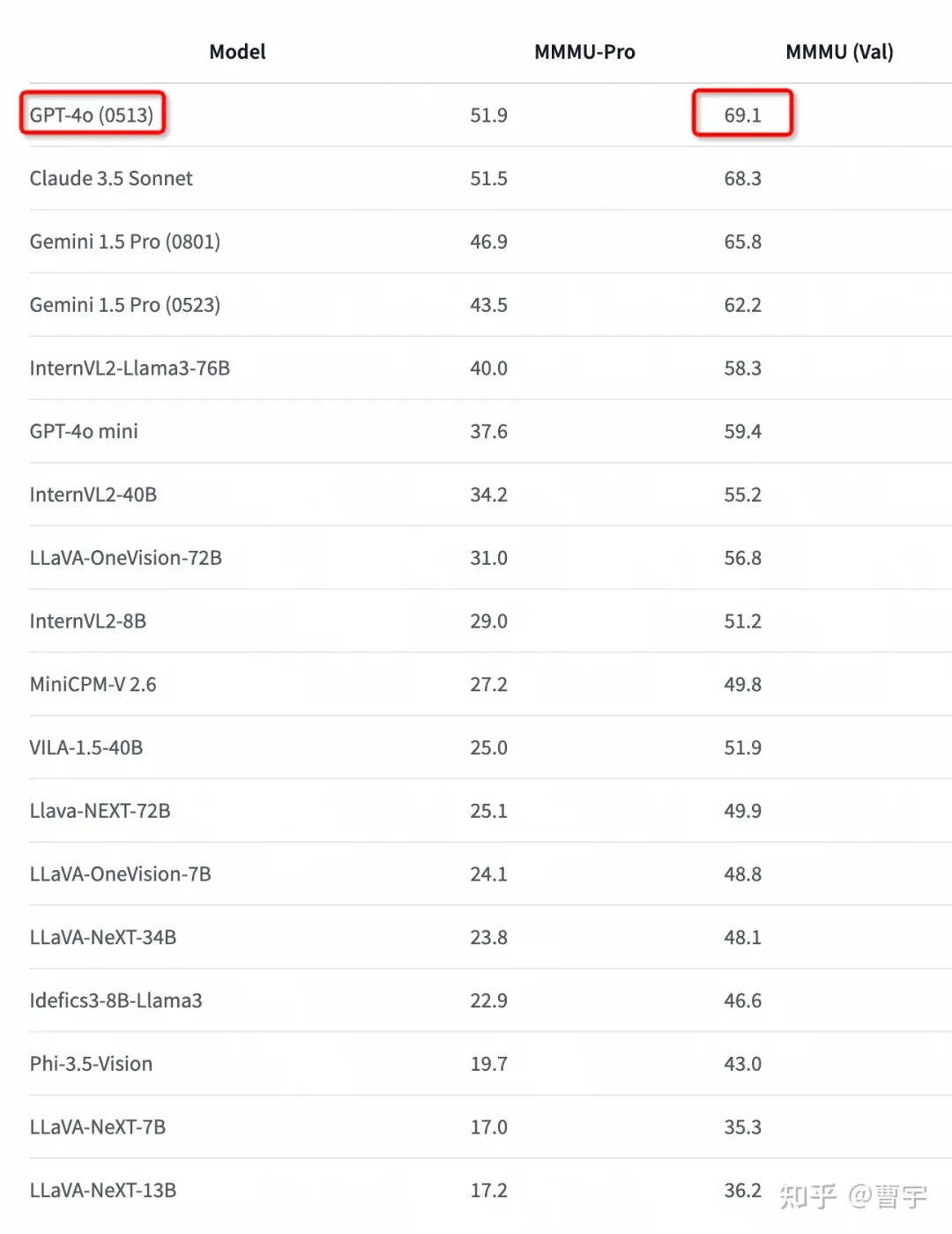Select Idefics3-8B-Llama3 model name
Screen dimensions: 952x1234
coord(115,1000)
